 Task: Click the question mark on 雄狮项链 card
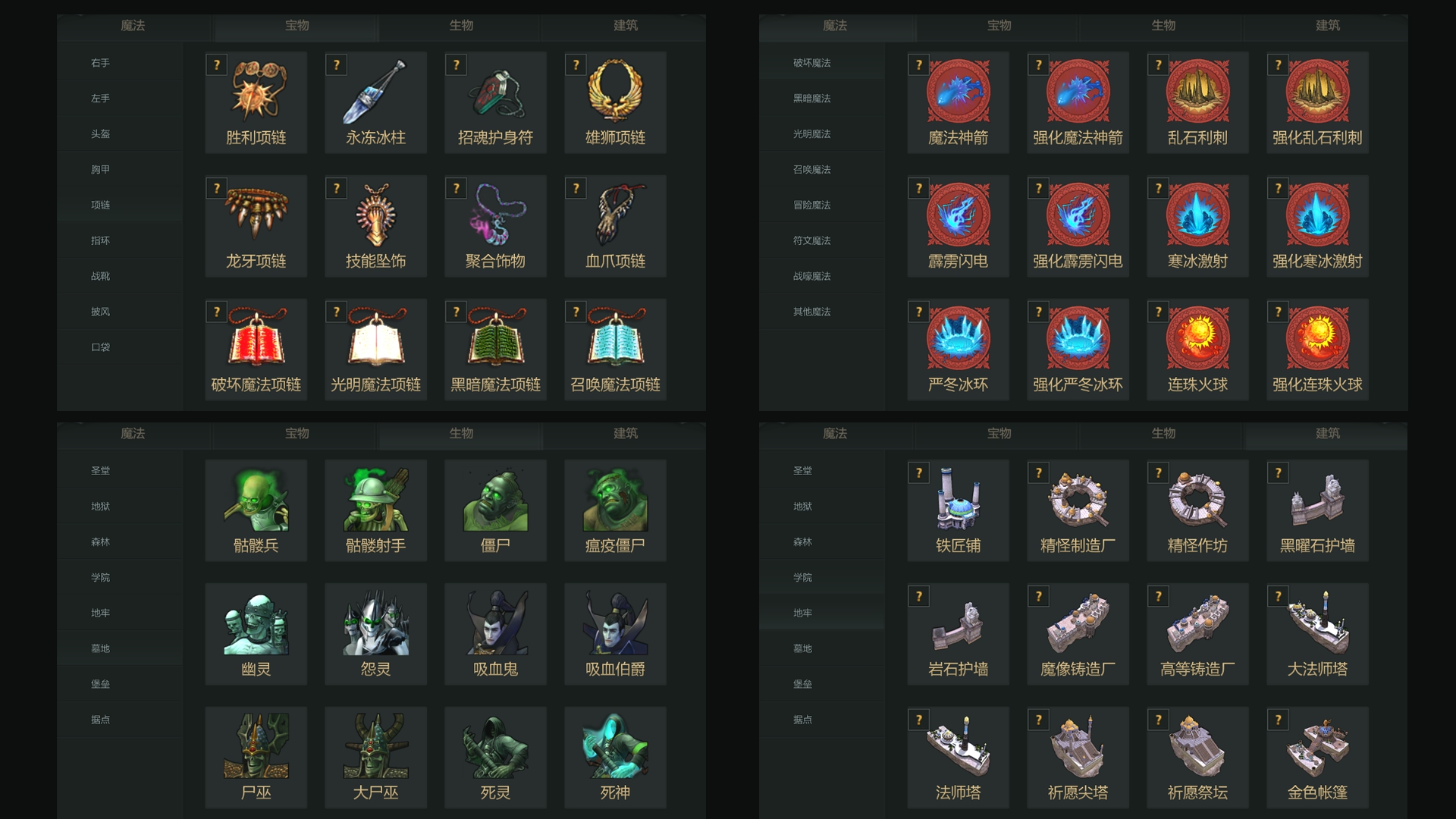(576, 65)
